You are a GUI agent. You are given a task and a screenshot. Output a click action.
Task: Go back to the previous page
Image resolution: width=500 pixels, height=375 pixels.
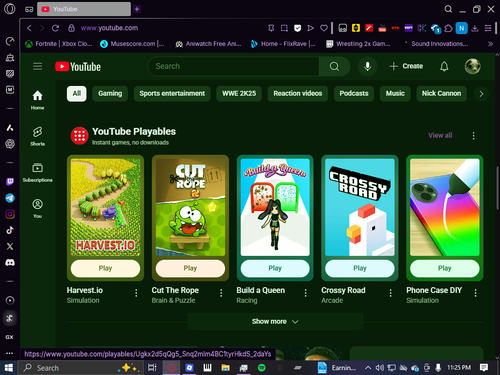coord(29,28)
